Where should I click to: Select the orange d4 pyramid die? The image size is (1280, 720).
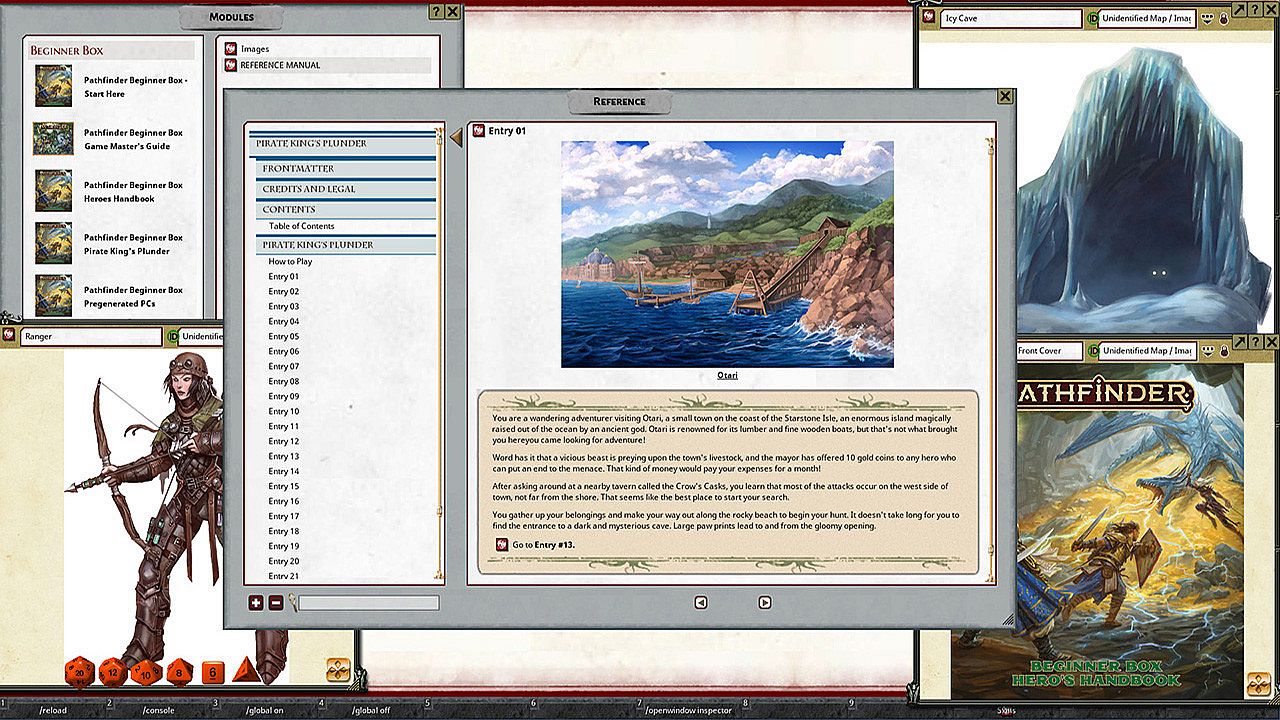245,671
